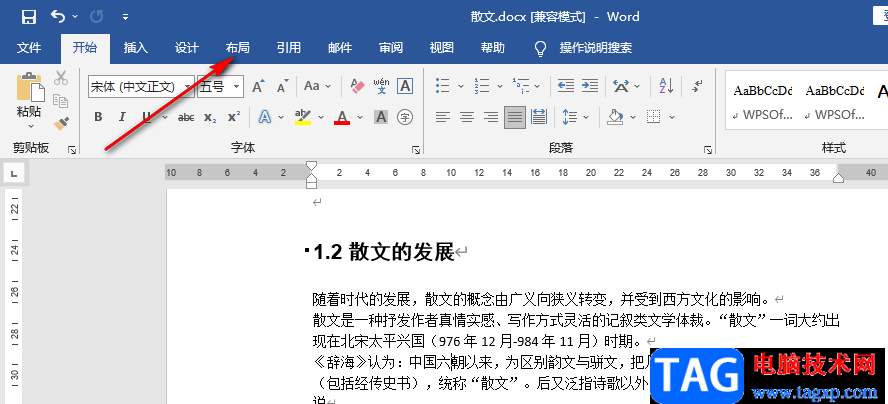The width and height of the screenshot is (888, 404).
Task: Open the 帮助 tab
Action: (493, 48)
